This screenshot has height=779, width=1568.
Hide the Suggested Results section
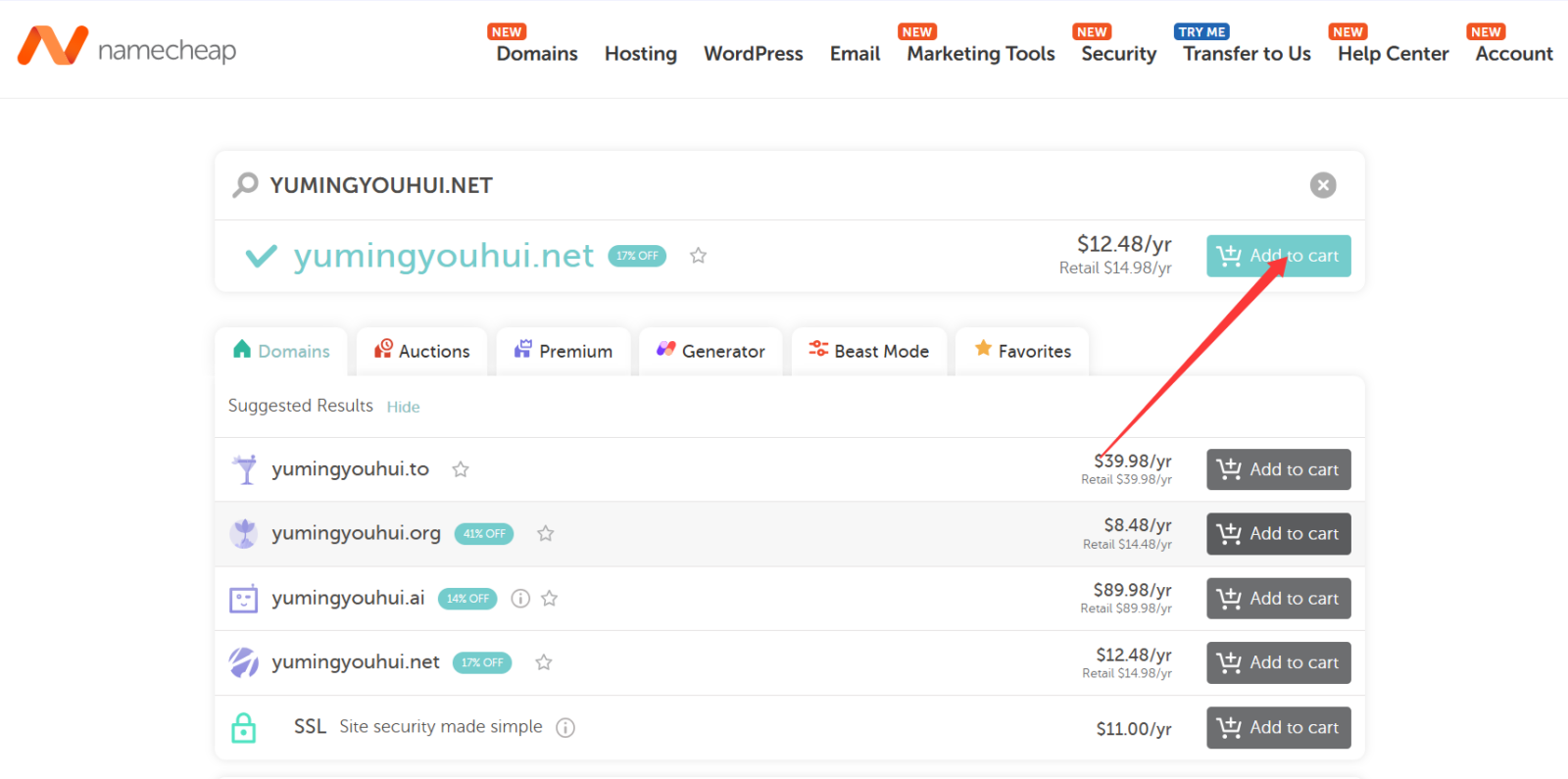coord(403,407)
